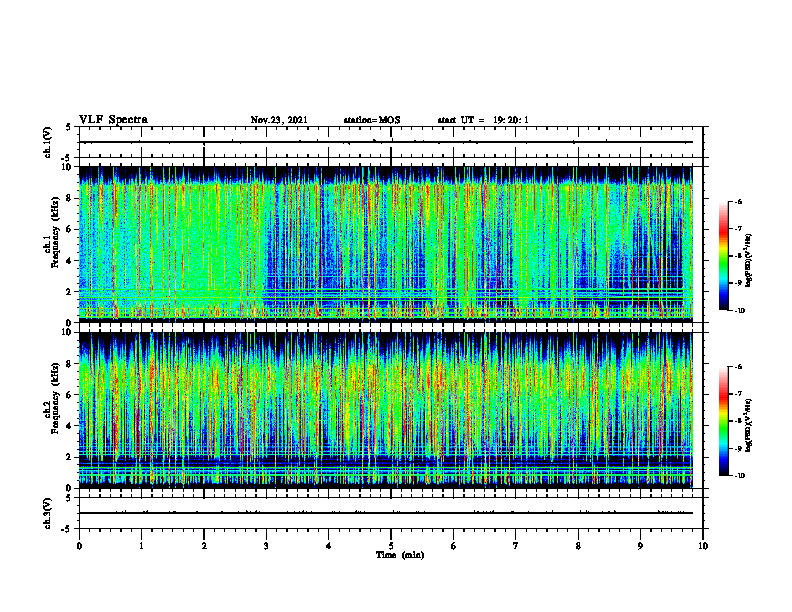Click the ch.2 spectrogram color scale bar
The width and height of the screenshot is (792, 612).
coord(724,421)
